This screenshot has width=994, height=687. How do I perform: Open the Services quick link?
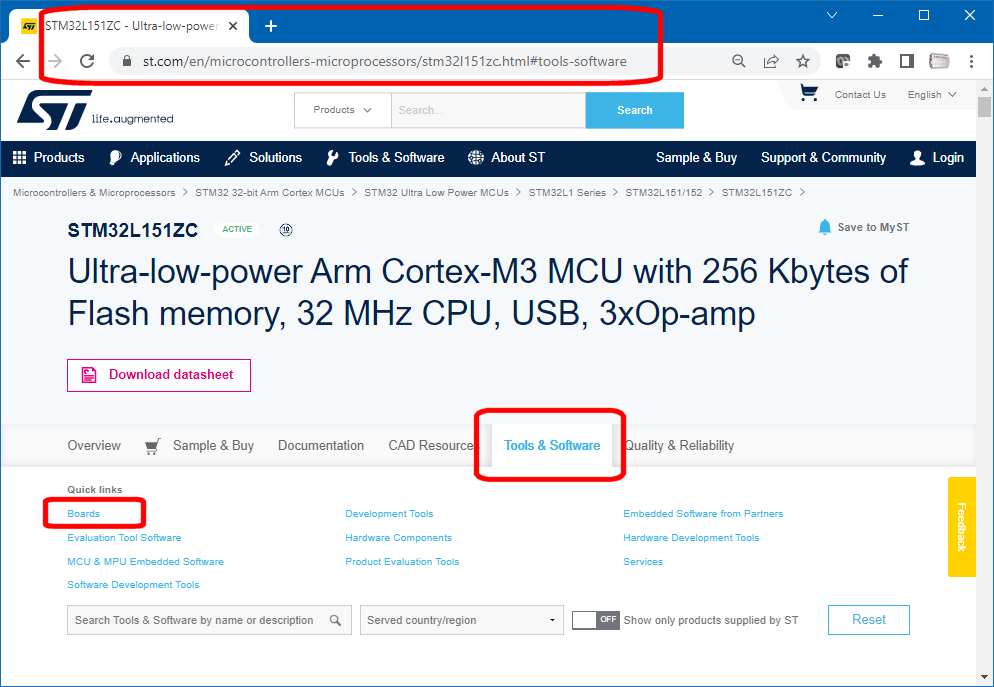[x=643, y=562]
